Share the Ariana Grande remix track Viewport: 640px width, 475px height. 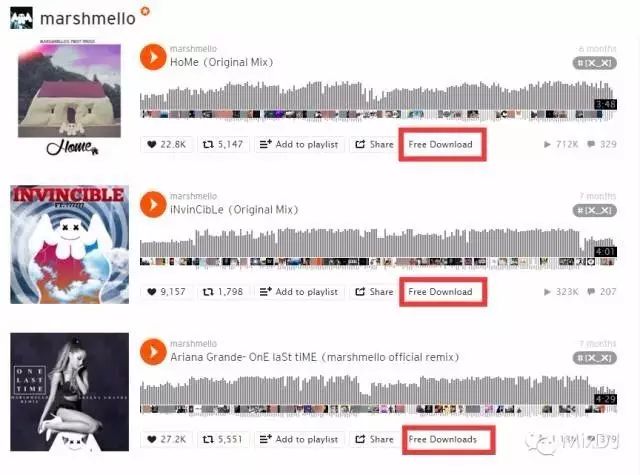click(374, 439)
